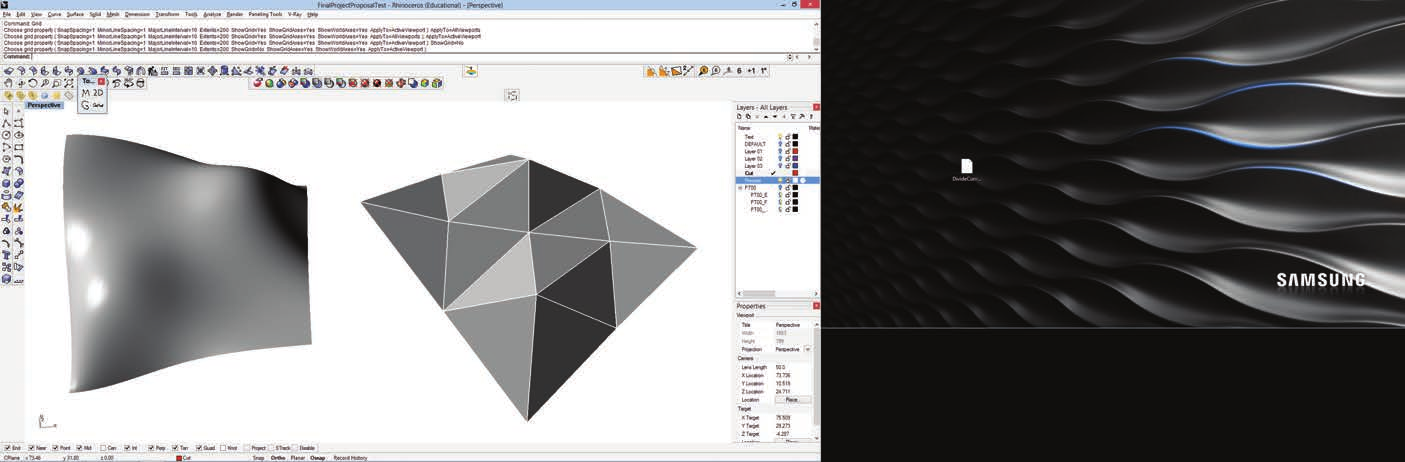Toggle Osnap in the status bar
This screenshot has width=1405, height=462.
318,458
